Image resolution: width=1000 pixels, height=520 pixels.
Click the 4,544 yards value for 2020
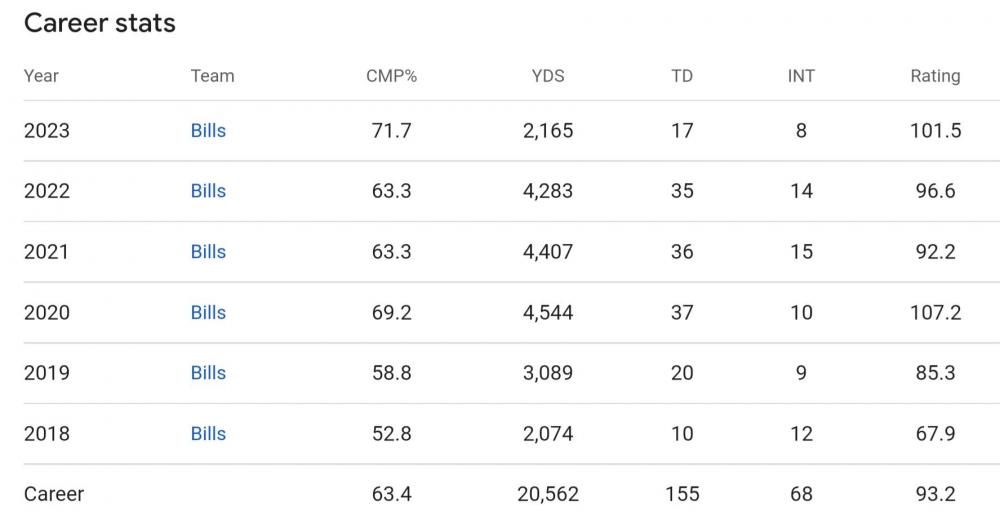(x=548, y=313)
